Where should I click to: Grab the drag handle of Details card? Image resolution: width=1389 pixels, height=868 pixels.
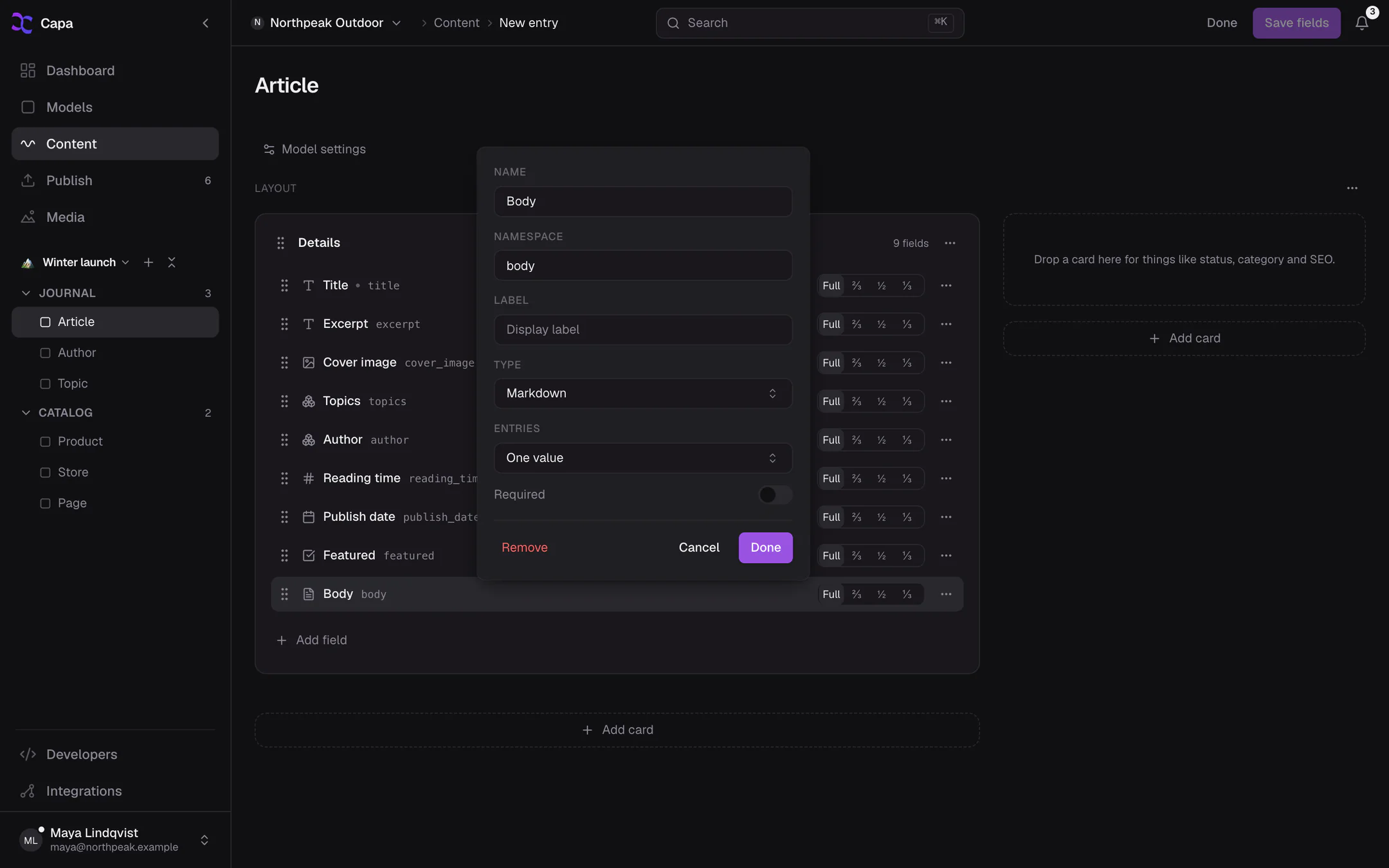coord(280,243)
